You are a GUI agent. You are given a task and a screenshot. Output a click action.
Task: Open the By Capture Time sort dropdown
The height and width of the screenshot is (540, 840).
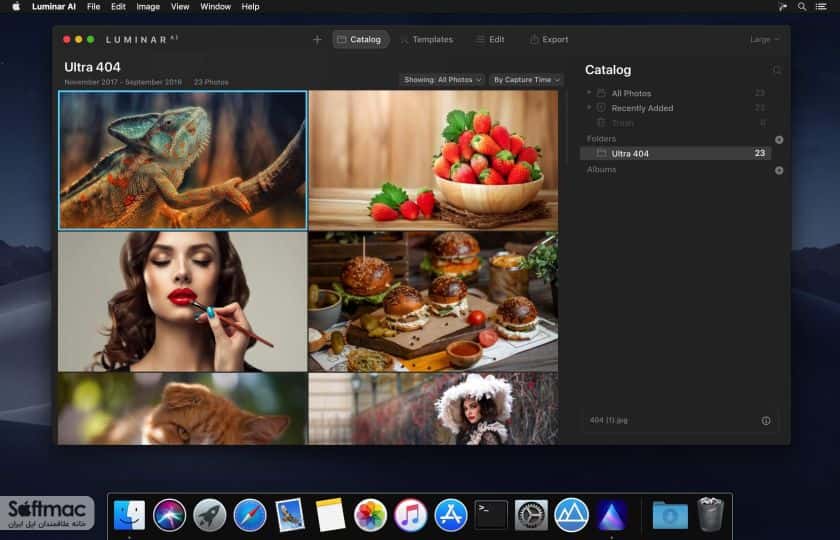pos(526,80)
